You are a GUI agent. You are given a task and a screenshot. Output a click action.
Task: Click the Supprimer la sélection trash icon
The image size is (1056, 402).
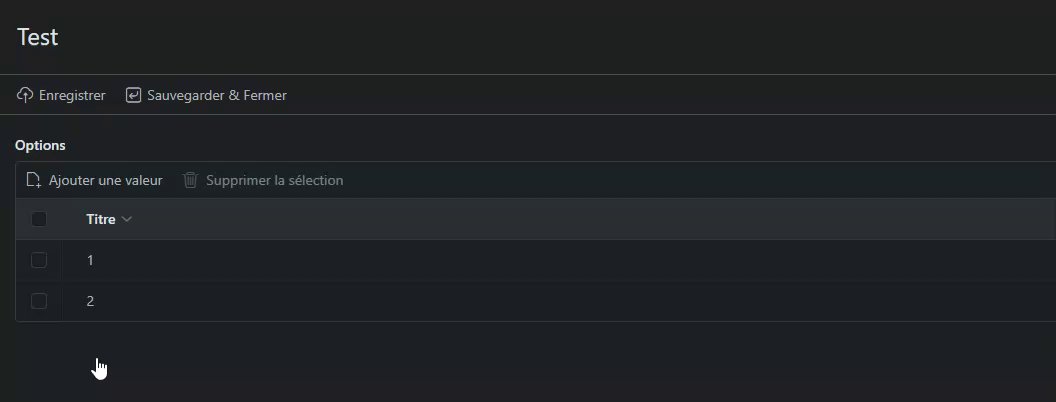pyautogui.click(x=191, y=180)
